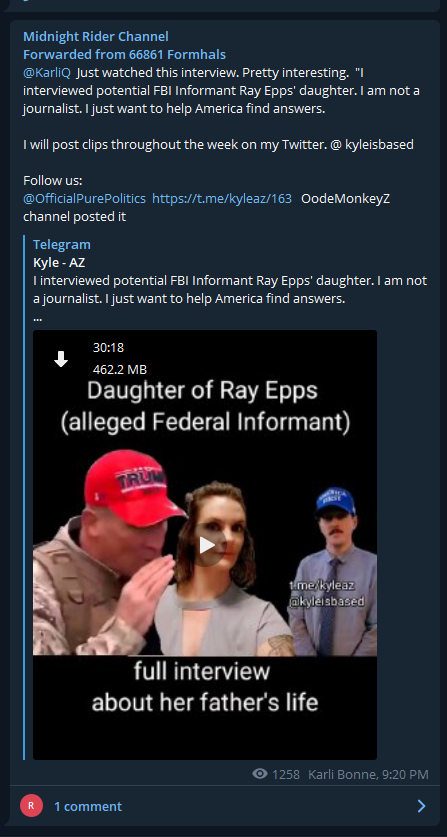The height and width of the screenshot is (837, 447).
Task: Open the t.me/kyleaz/163 link
Action: pos(222,199)
